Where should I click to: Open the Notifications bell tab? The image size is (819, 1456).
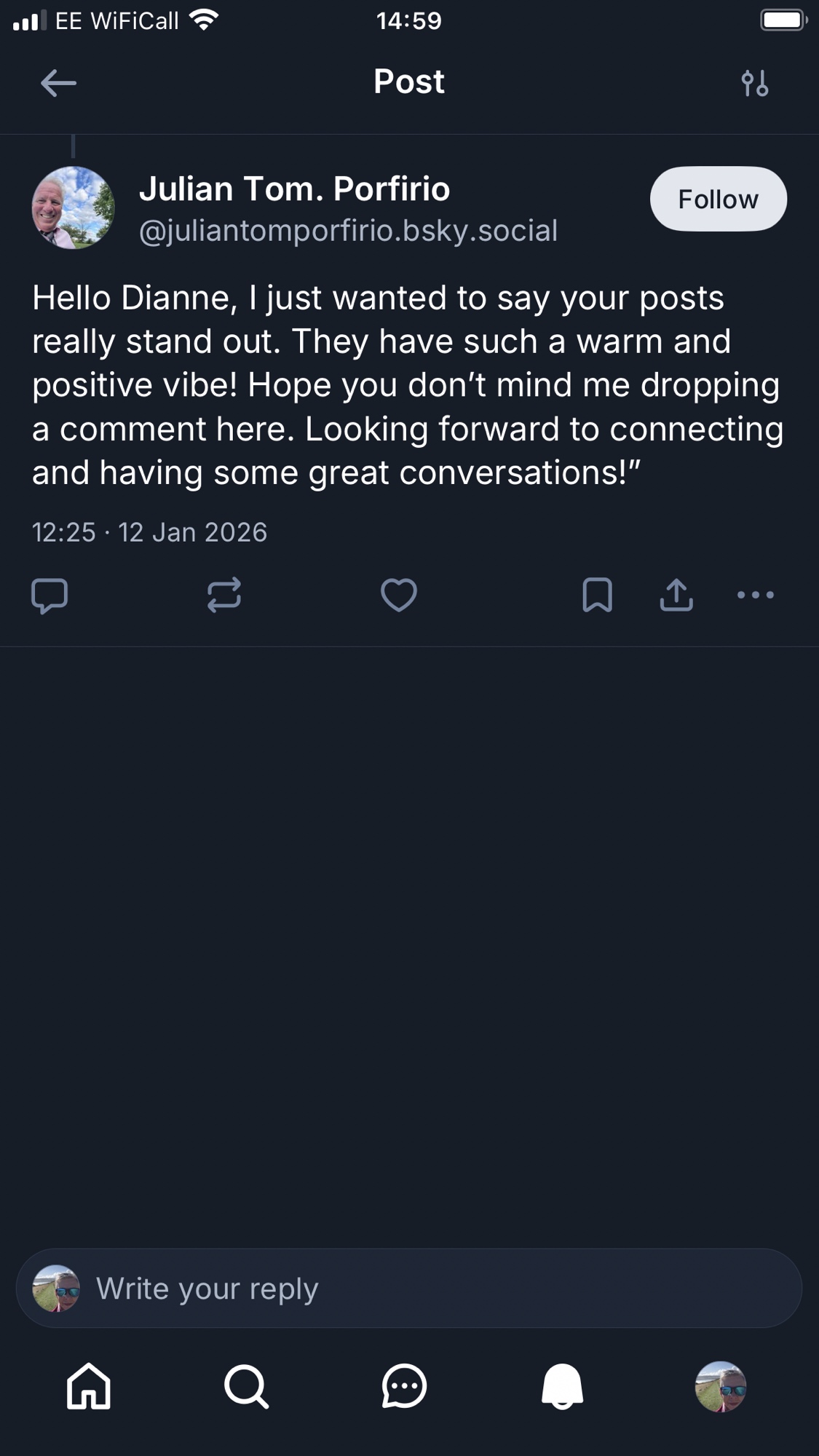click(x=562, y=1386)
